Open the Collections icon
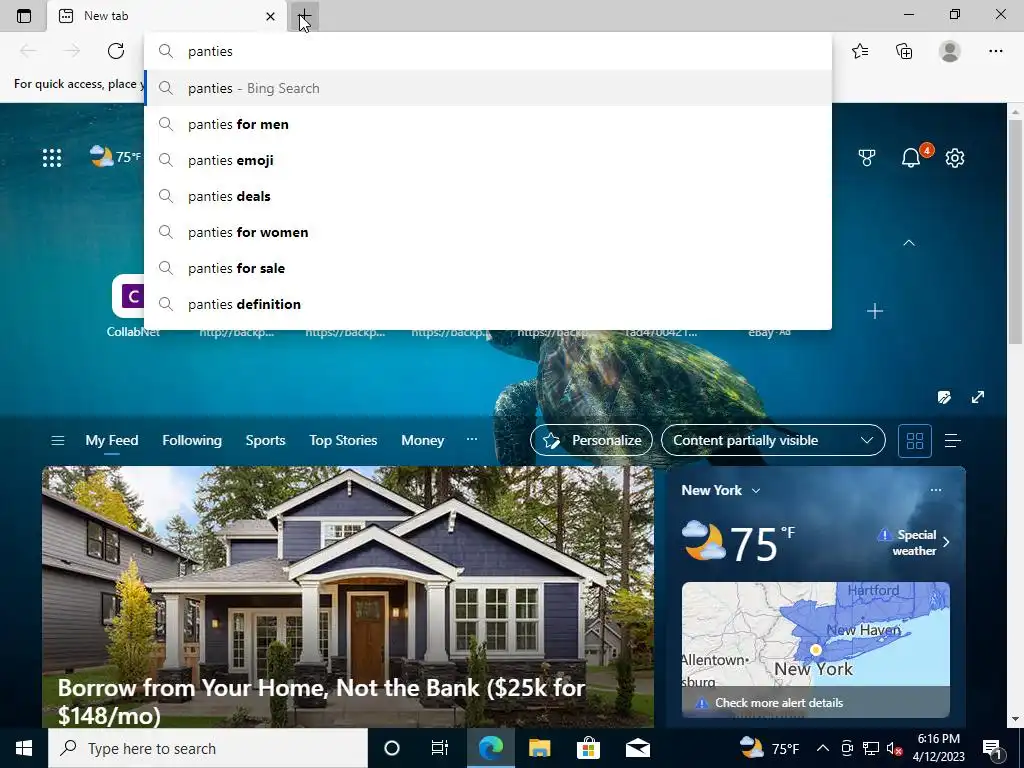Screen dimensions: 1024x768 904,51
